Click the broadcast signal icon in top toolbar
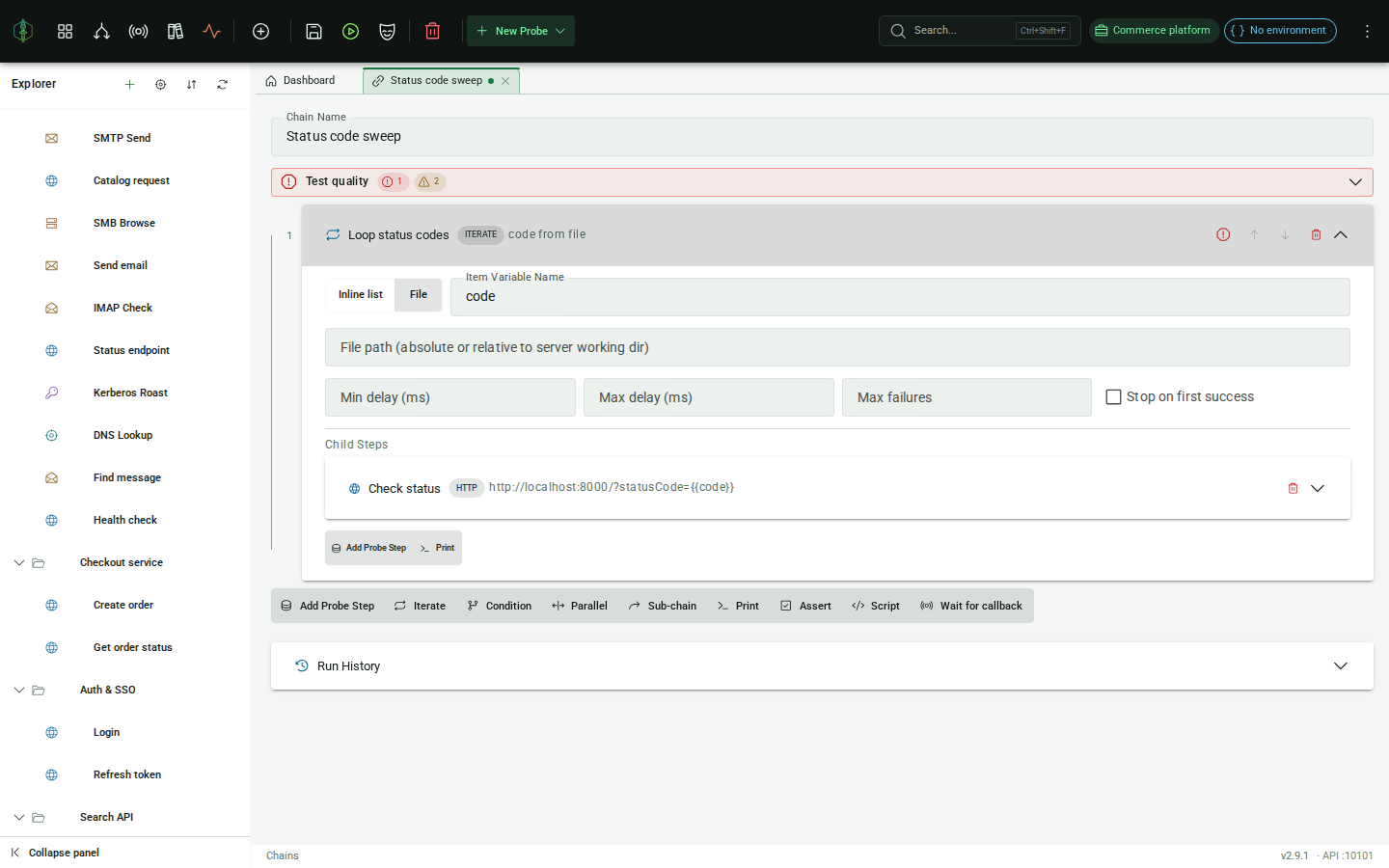 click(138, 31)
